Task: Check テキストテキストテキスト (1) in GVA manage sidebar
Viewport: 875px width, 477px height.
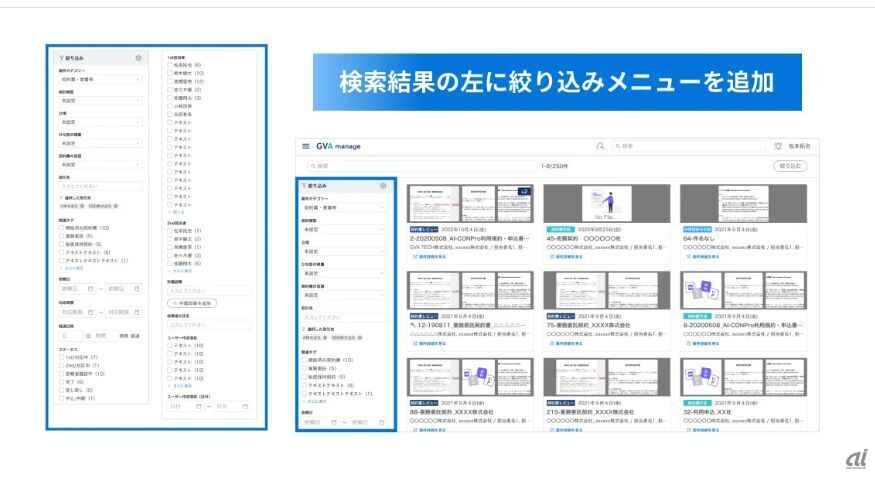Action: (305, 394)
